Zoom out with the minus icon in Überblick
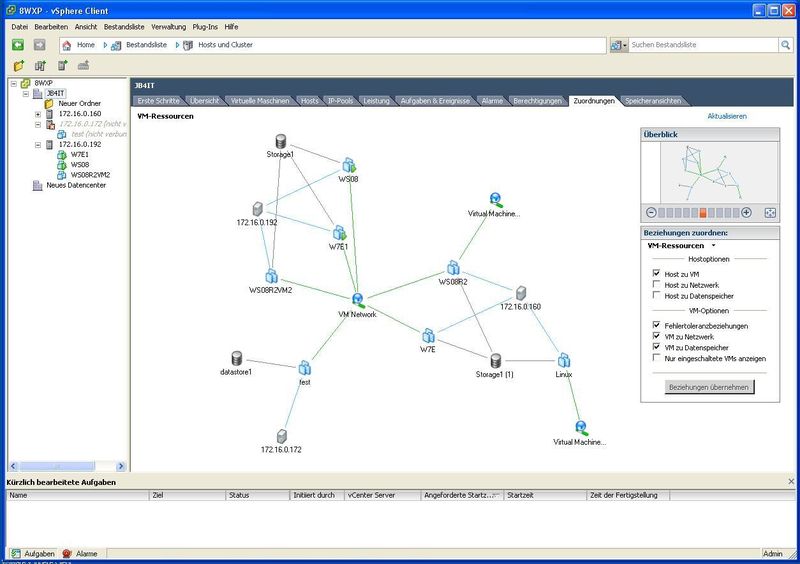Screen dimensions: 800x564 pos(651,213)
